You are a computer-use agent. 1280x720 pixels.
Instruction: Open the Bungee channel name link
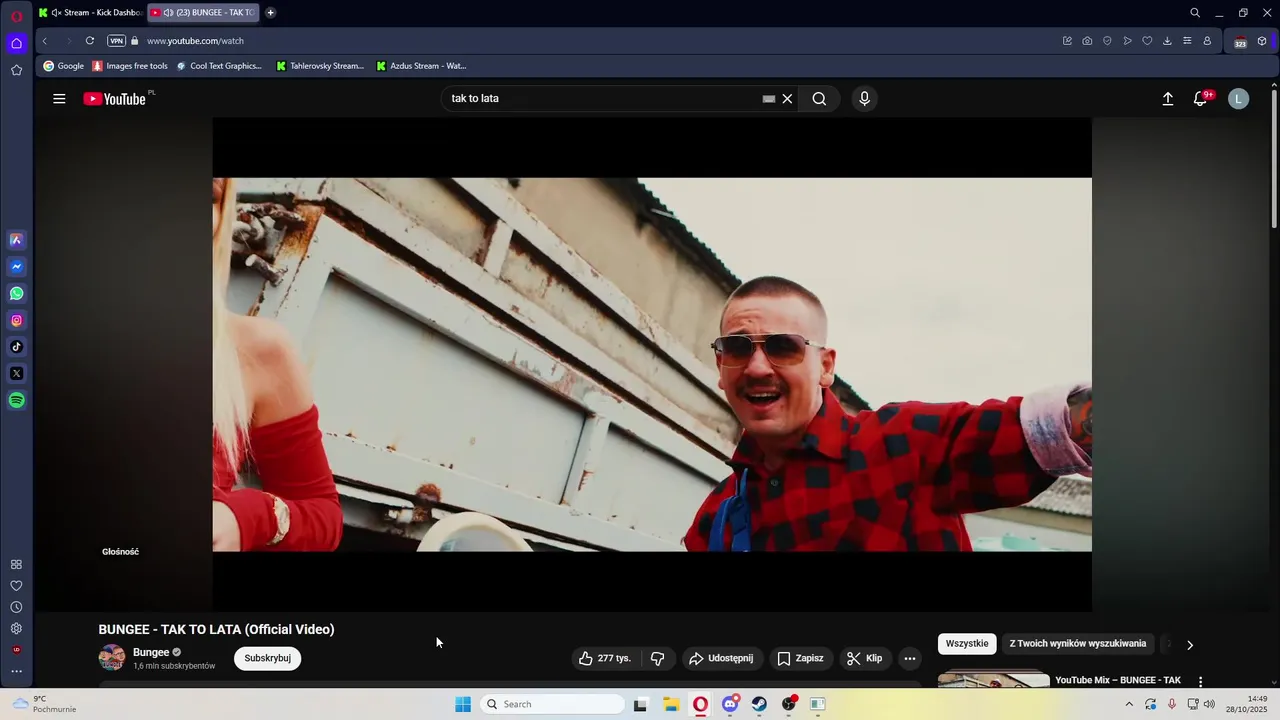(x=151, y=652)
